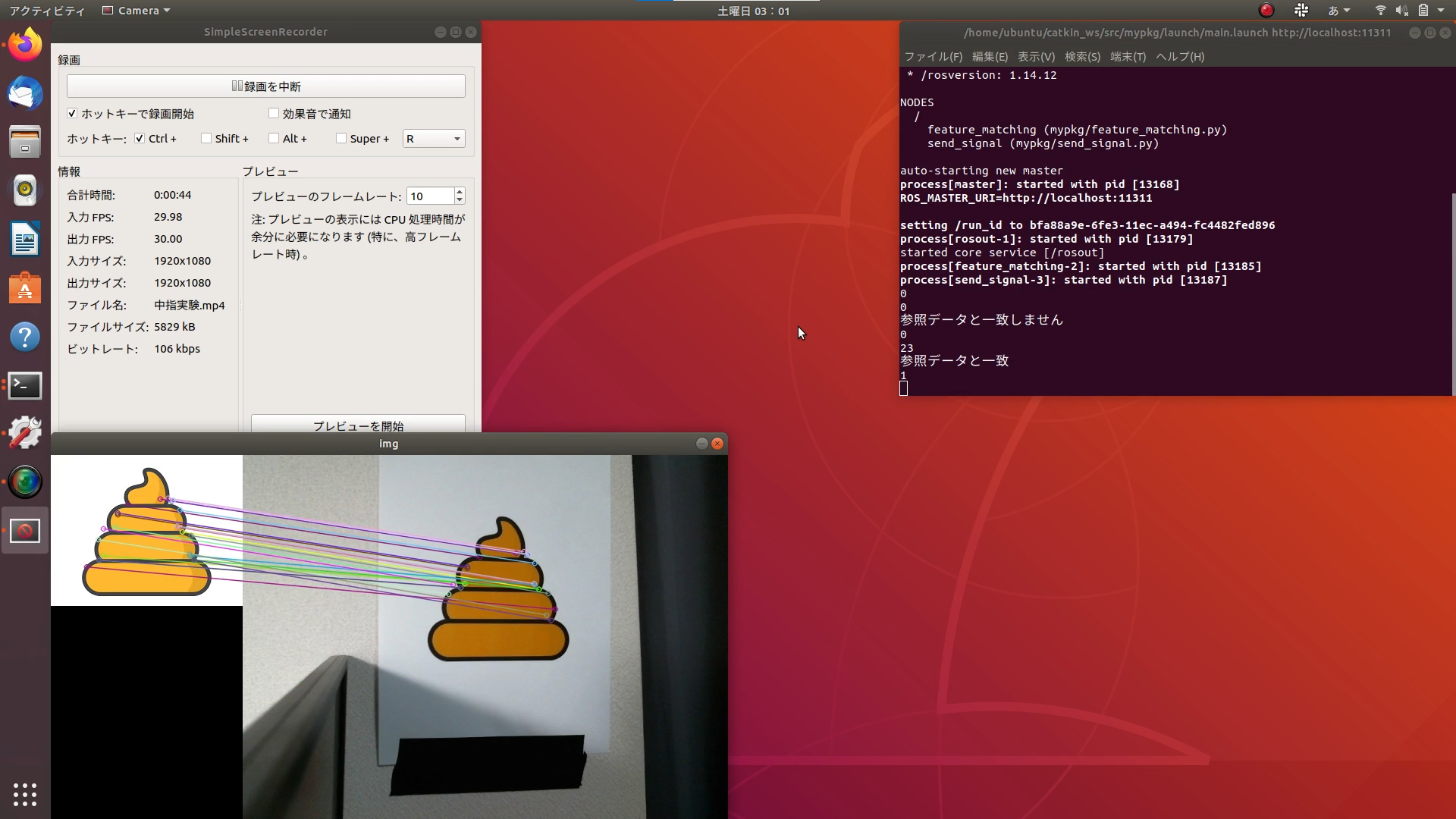
Task: Enable sound effect notification checkbox
Action: [x=274, y=114]
